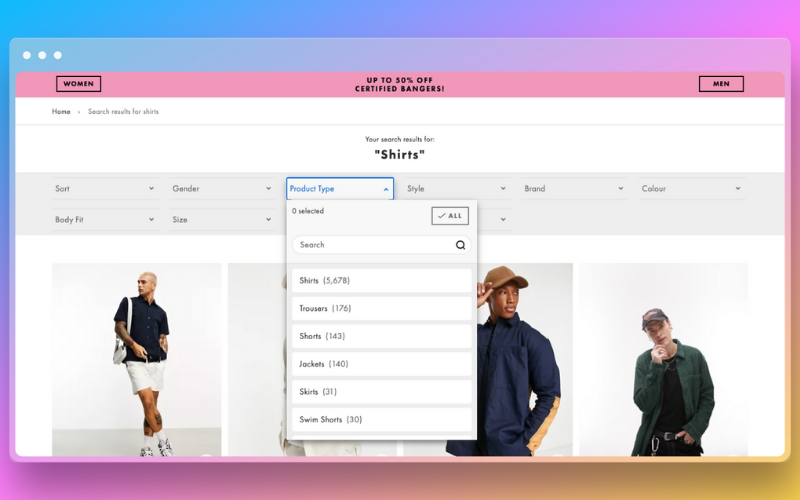Click the 50% off Certified Bangers banner

[x=399, y=84]
